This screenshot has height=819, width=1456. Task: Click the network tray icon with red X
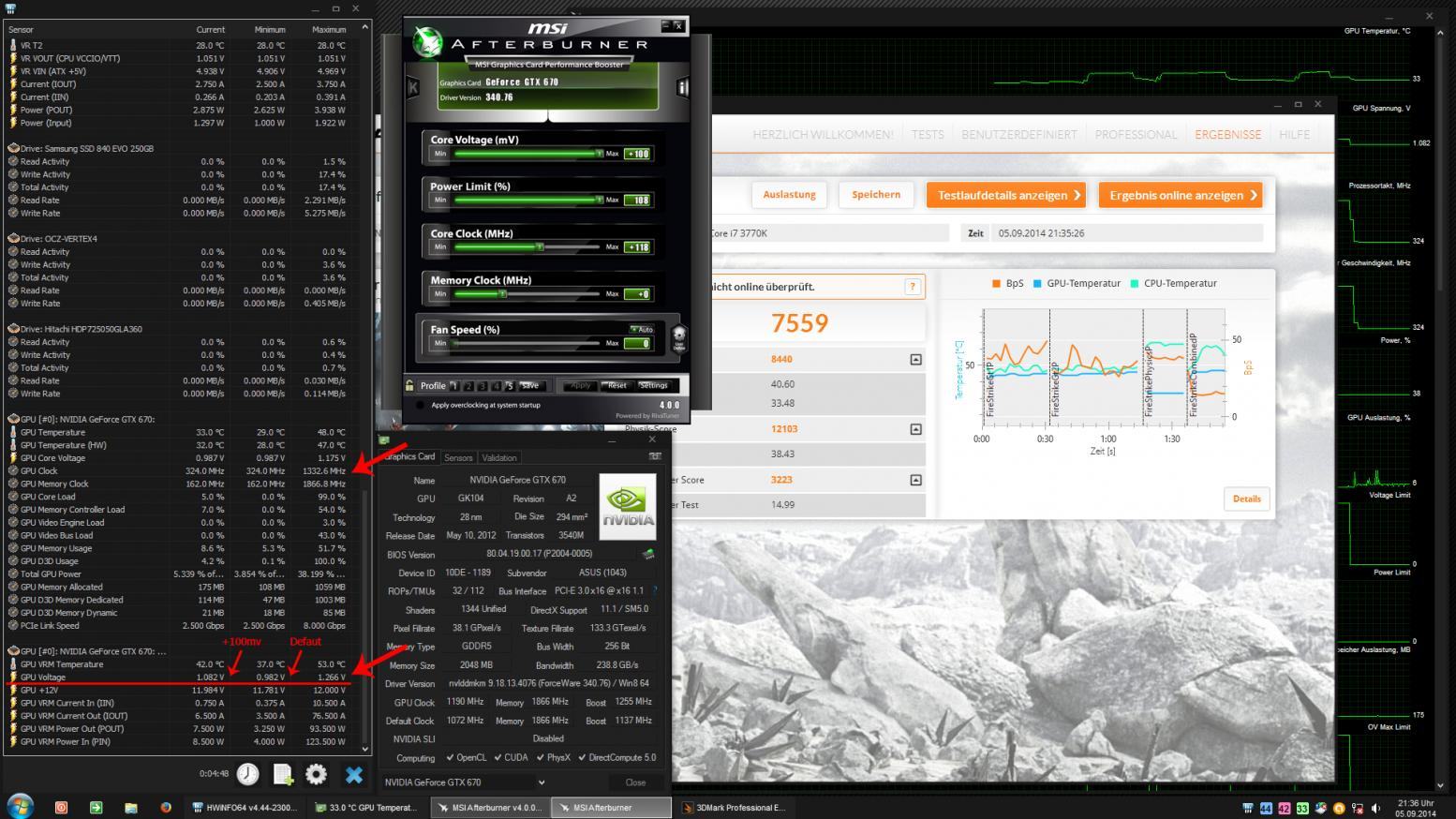pyautogui.click(x=1357, y=808)
